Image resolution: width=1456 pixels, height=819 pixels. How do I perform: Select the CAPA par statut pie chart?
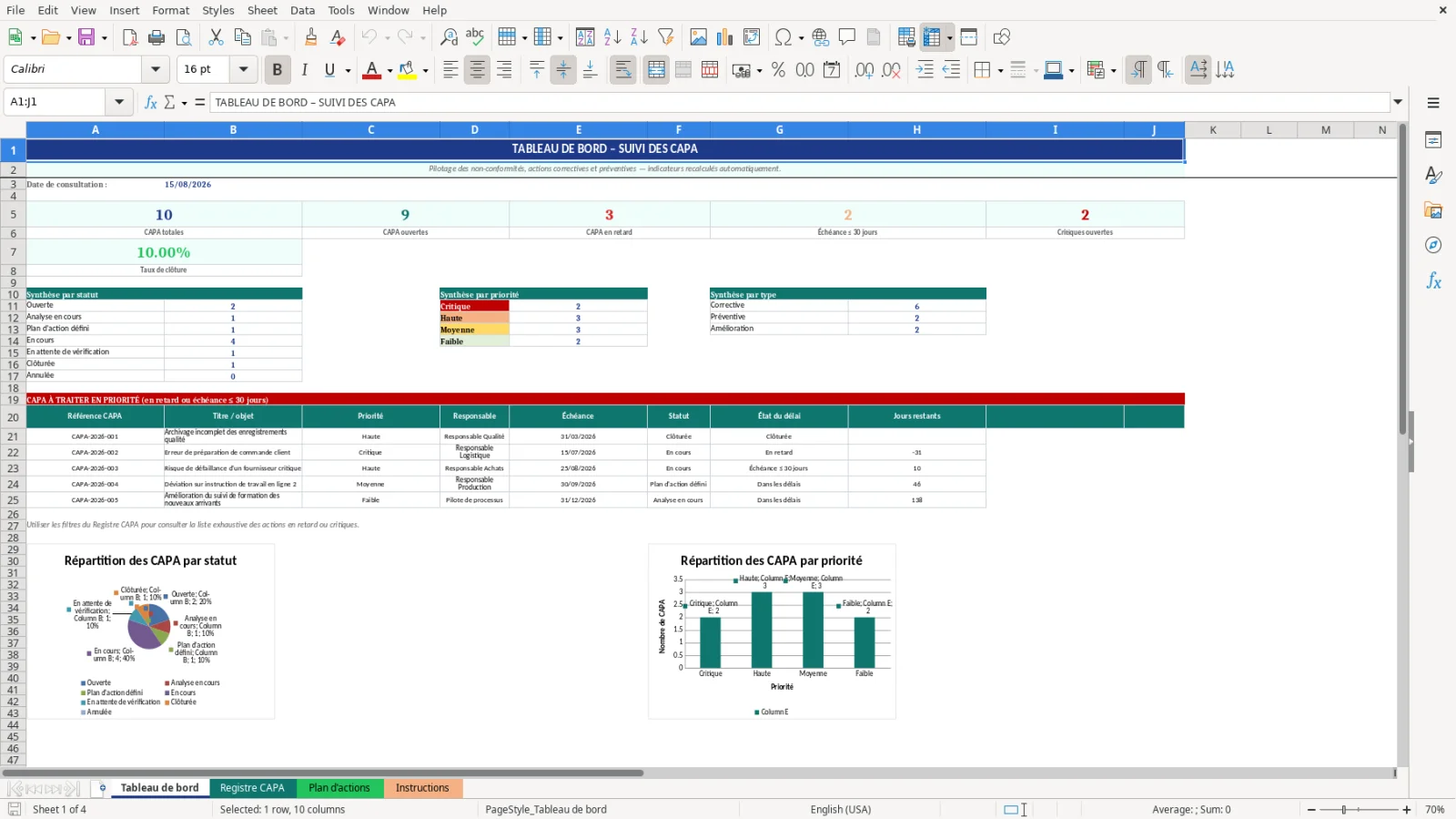(x=150, y=632)
